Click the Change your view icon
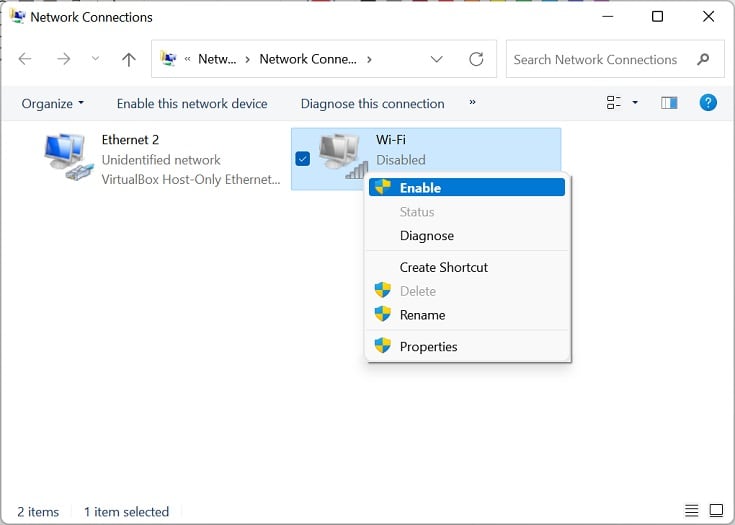The width and height of the screenshot is (735, 525). point(614,103)
